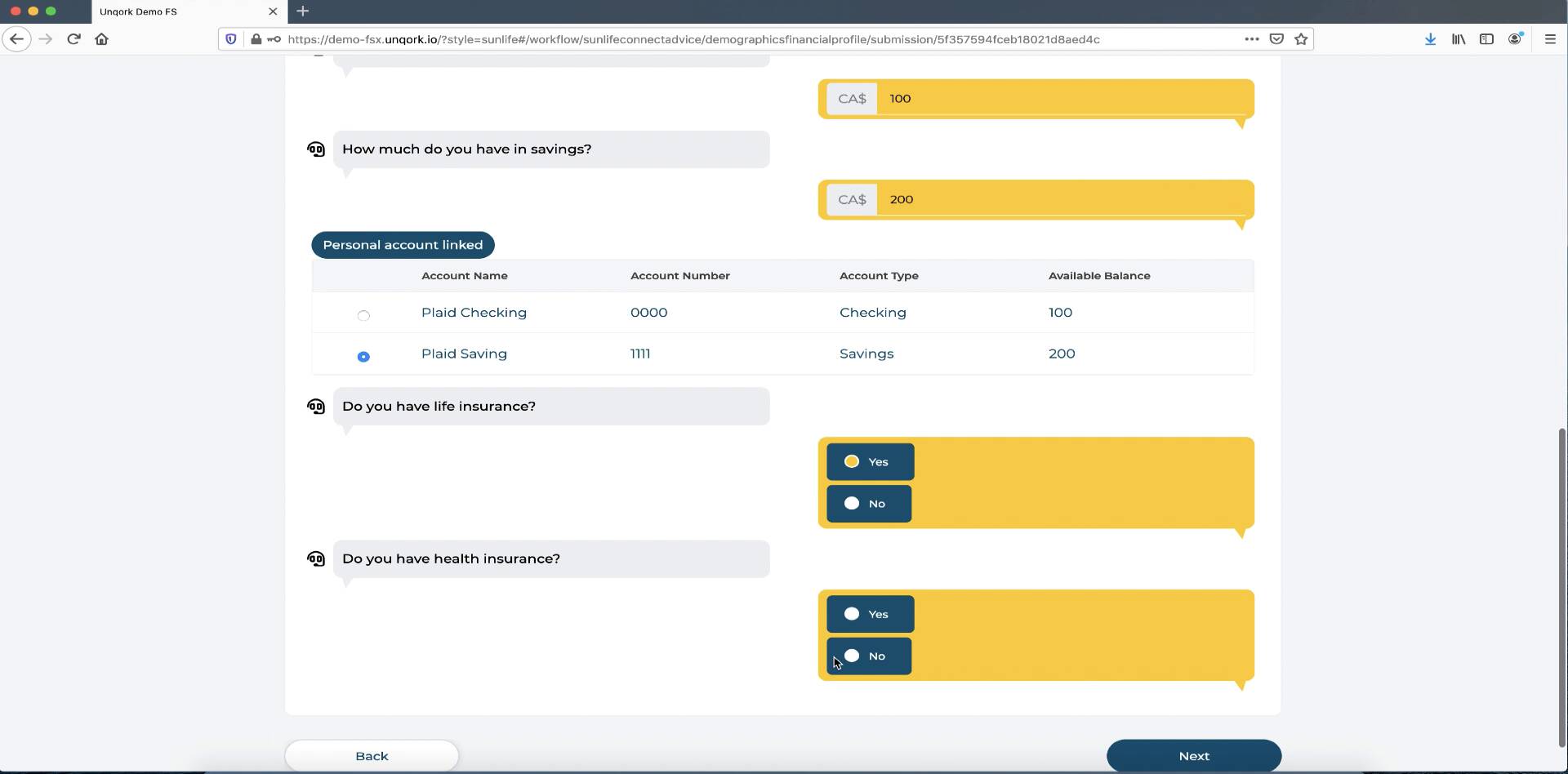The width and height of the screenshot is (1568, 774).
Task: Reload the current page
Action: [x=73, y=38]
